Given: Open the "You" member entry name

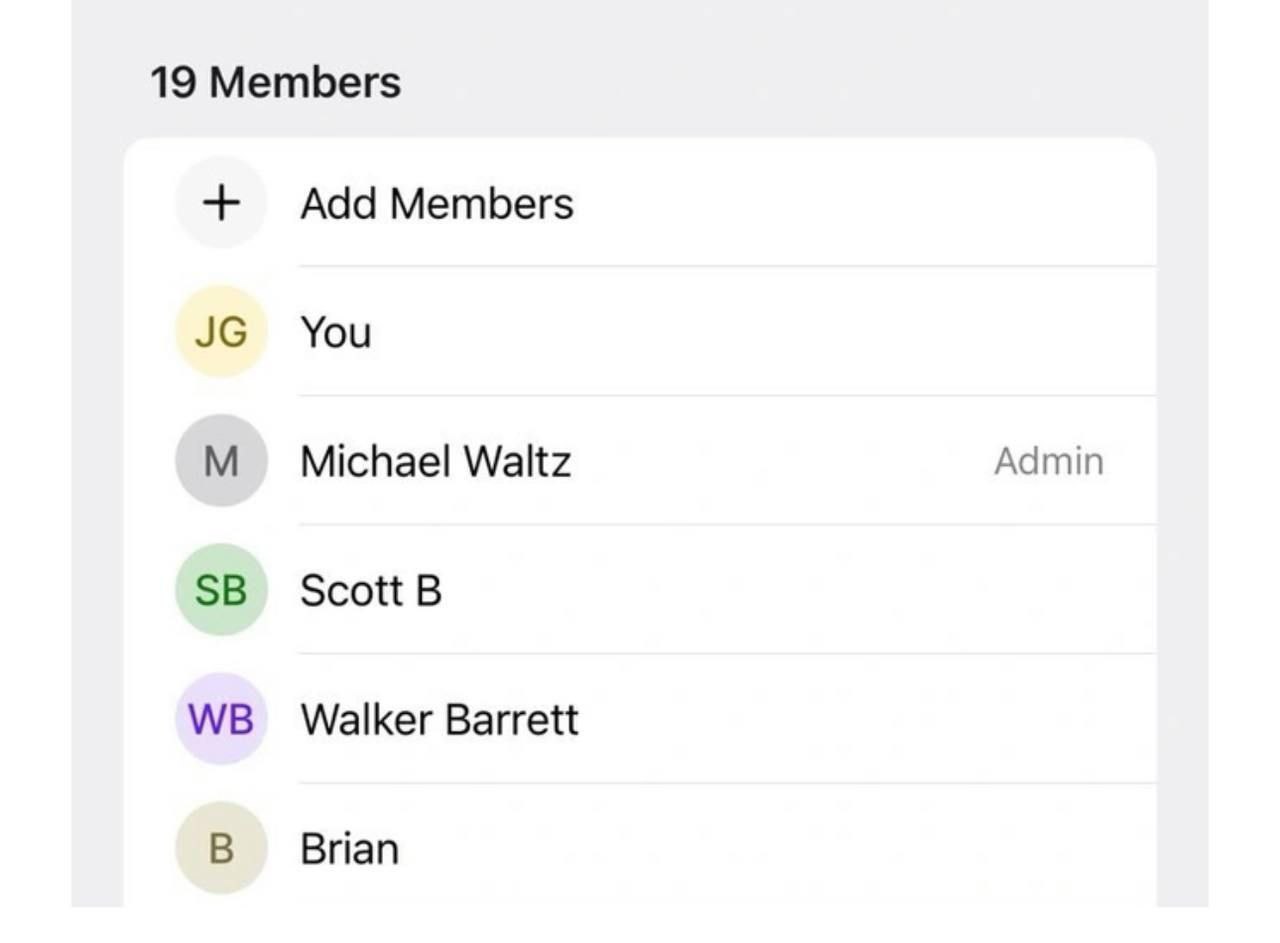Looking at the screenshot, I should click(336, 333).
